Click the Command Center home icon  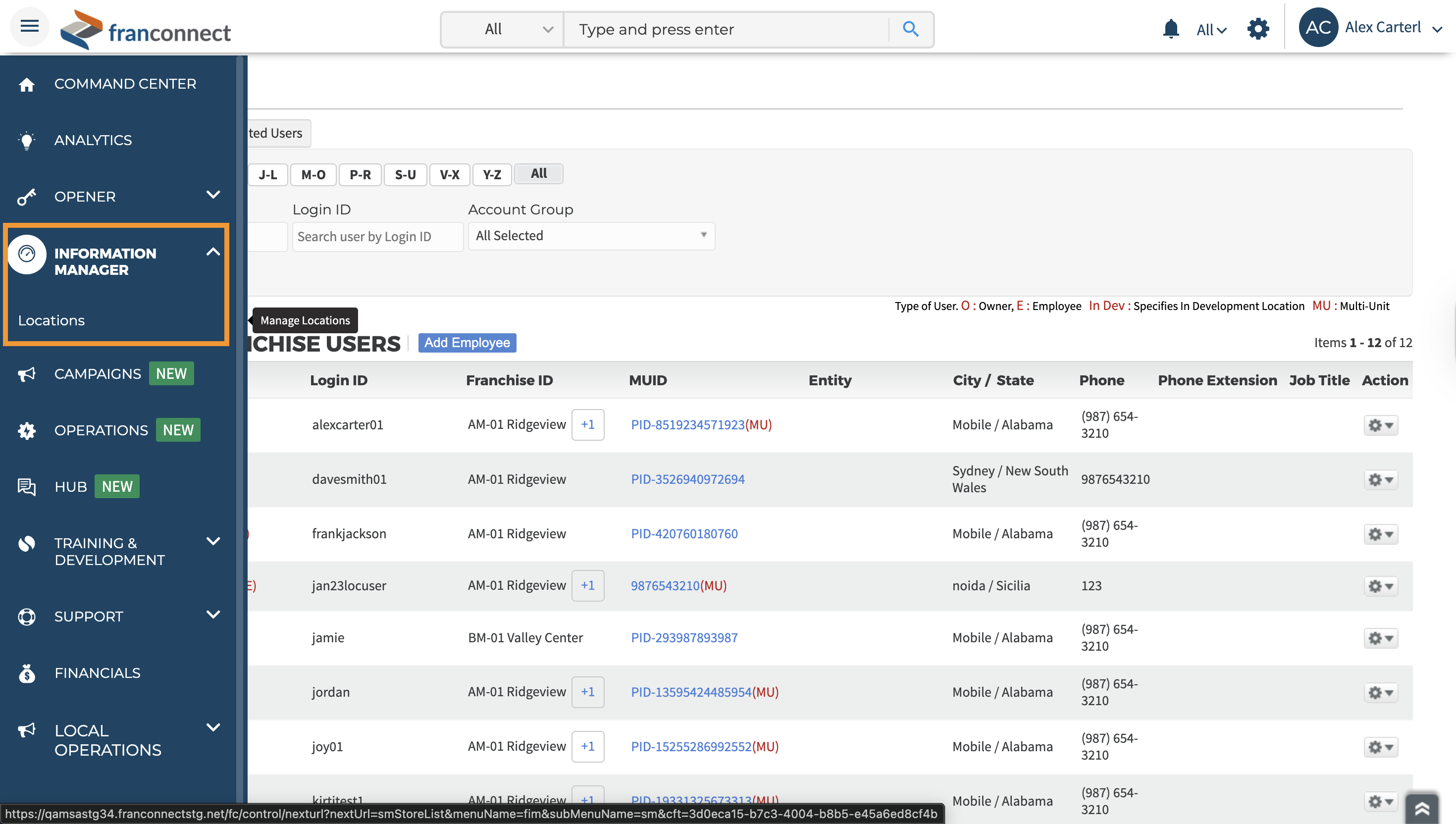point(27,84)
